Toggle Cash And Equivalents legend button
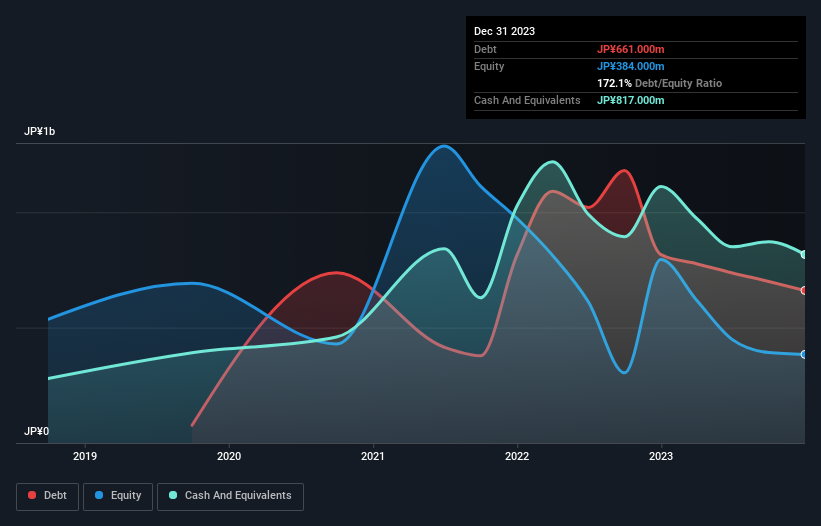 click(230, 496)
